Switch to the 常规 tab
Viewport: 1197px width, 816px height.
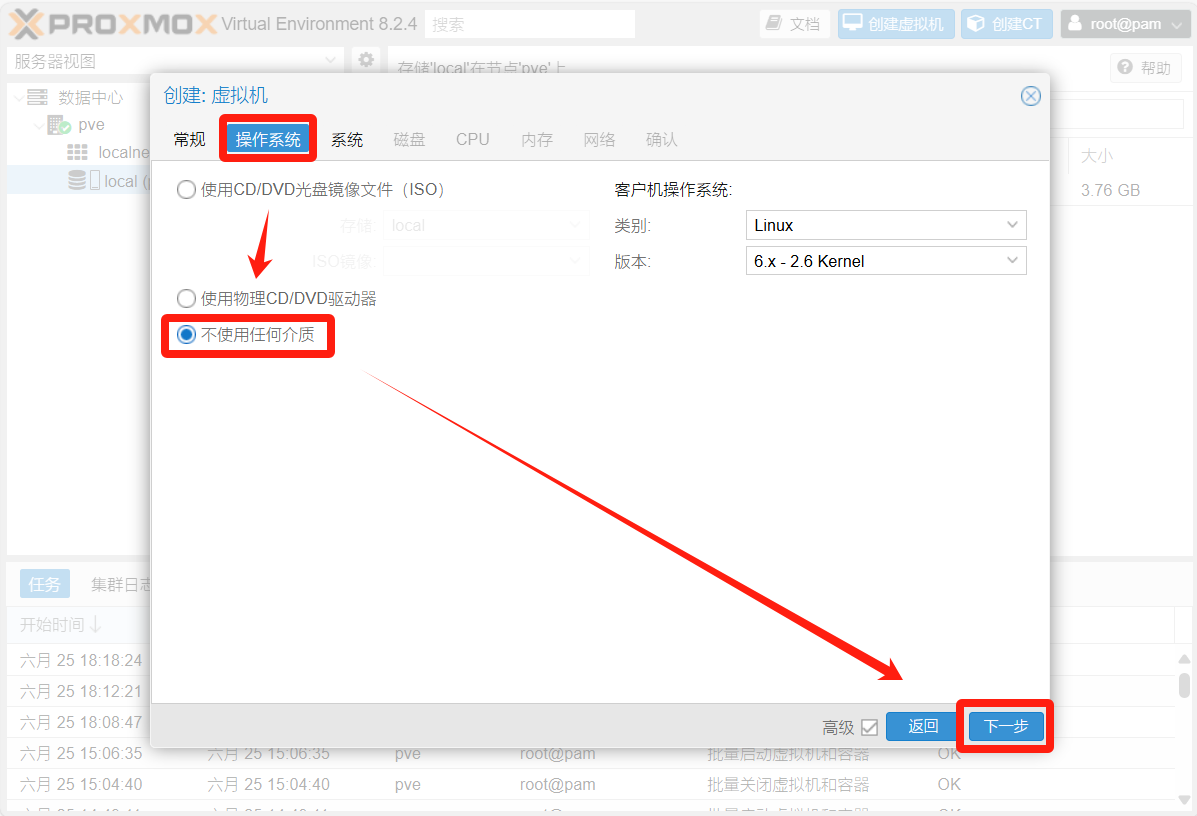[x=189, y=140]
